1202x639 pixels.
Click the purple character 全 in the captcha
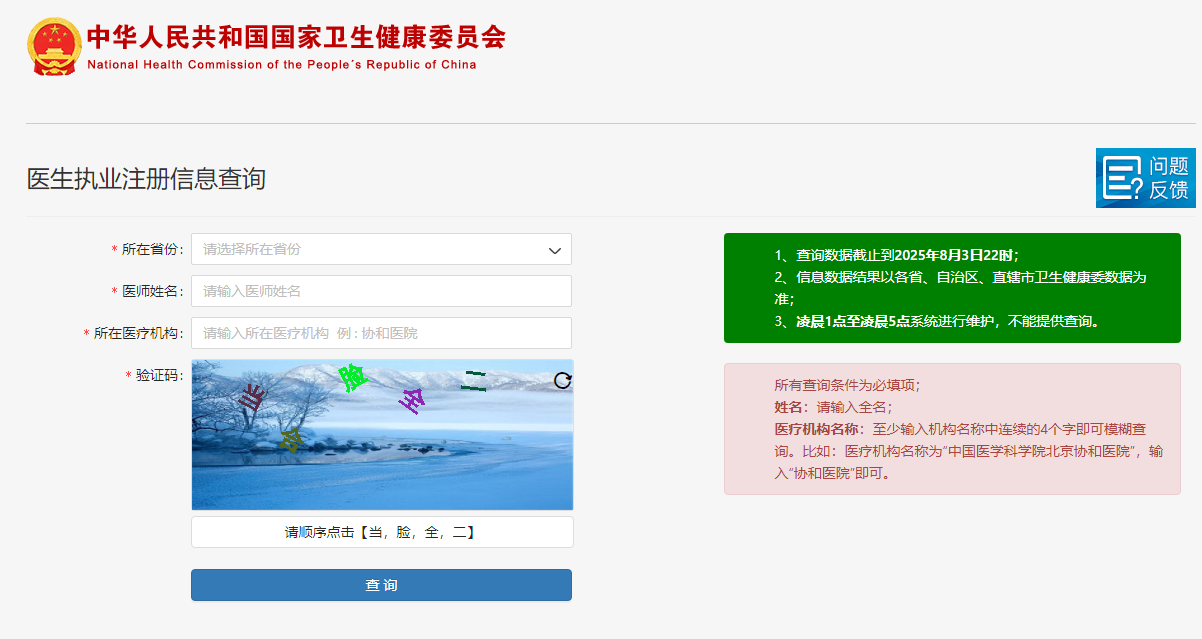[411, 400]
